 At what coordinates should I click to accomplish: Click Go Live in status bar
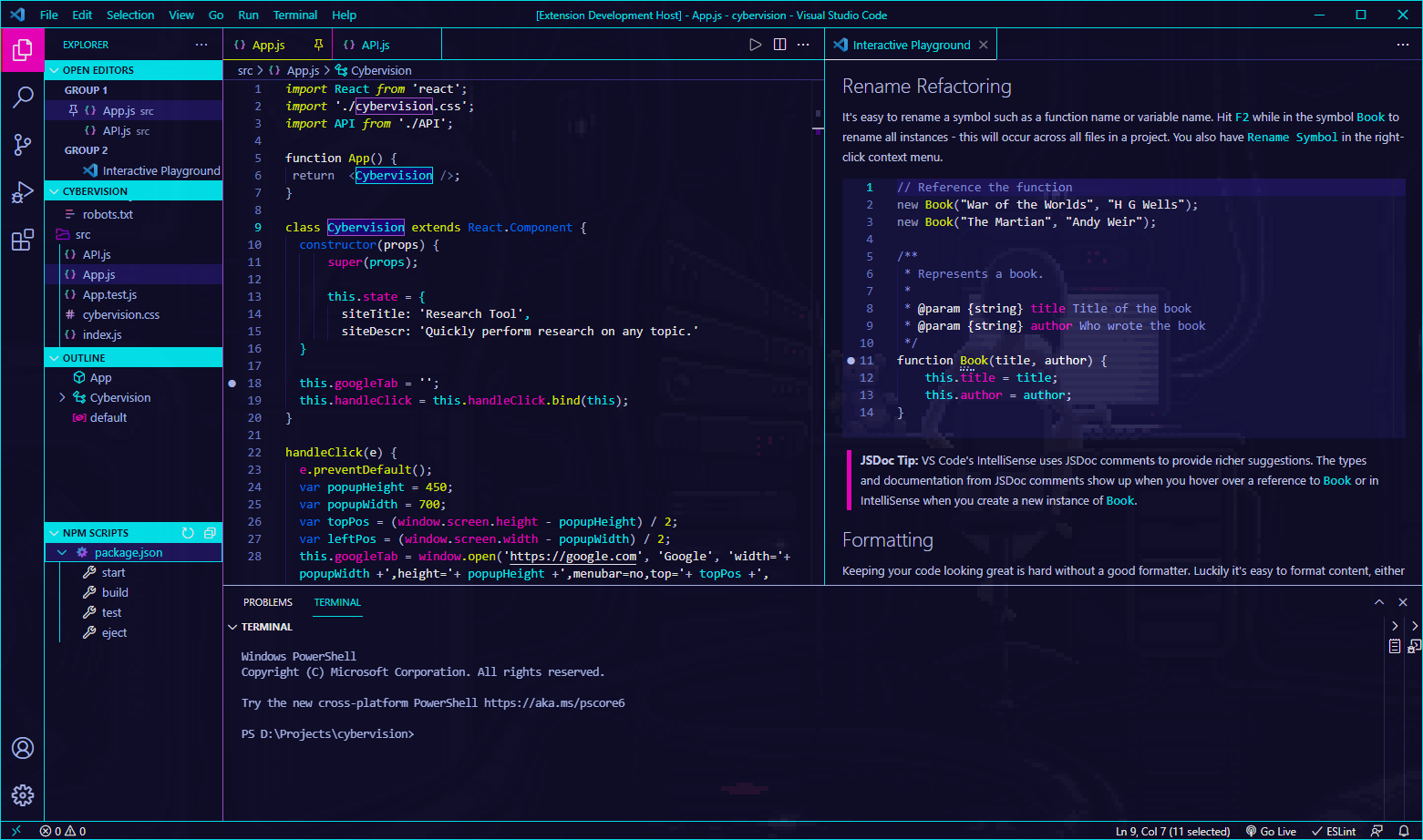tap(1271, 831)
